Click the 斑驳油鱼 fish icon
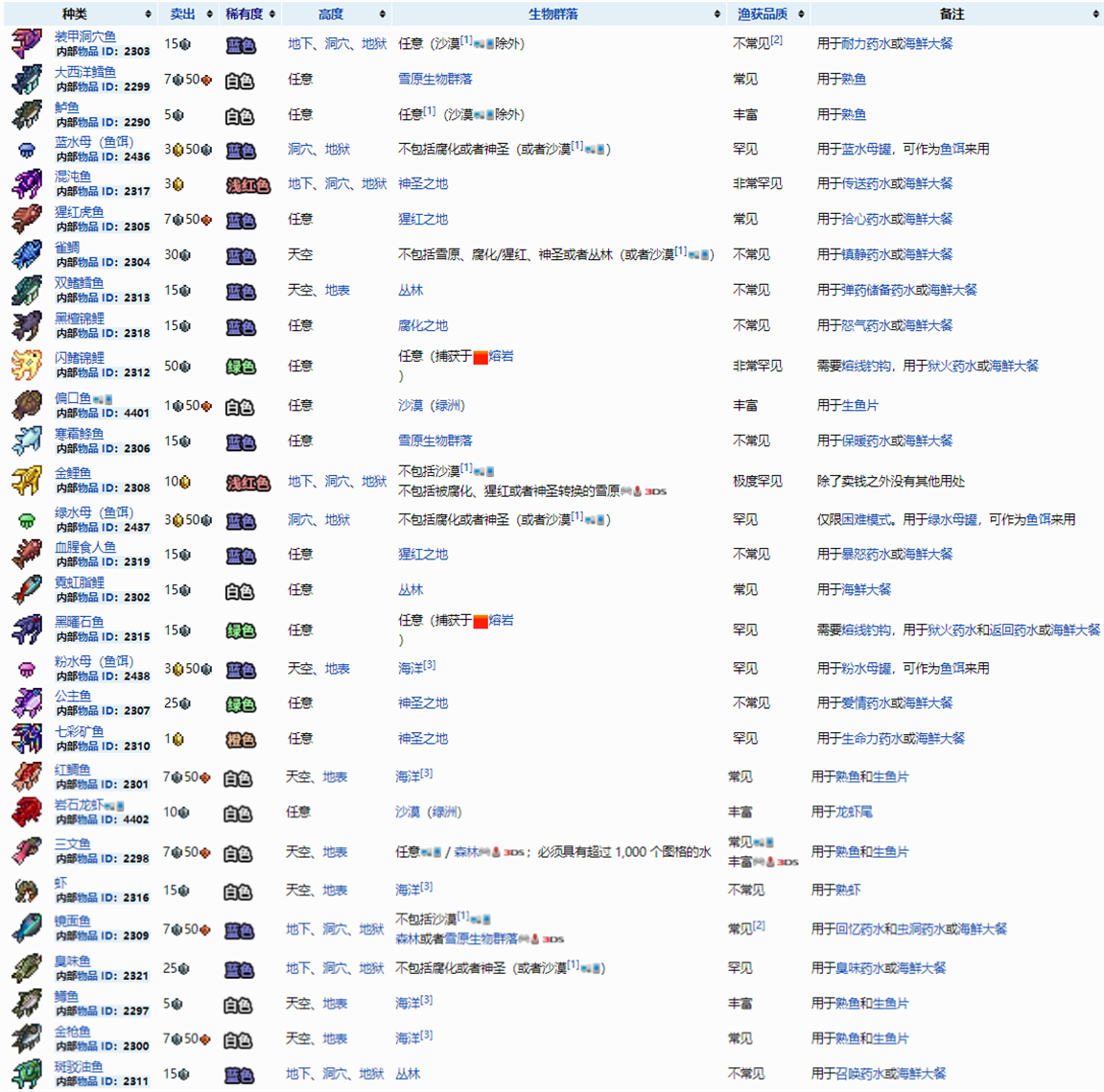The width and height of the screenshot is (1104, 1092). point(26,1074)
